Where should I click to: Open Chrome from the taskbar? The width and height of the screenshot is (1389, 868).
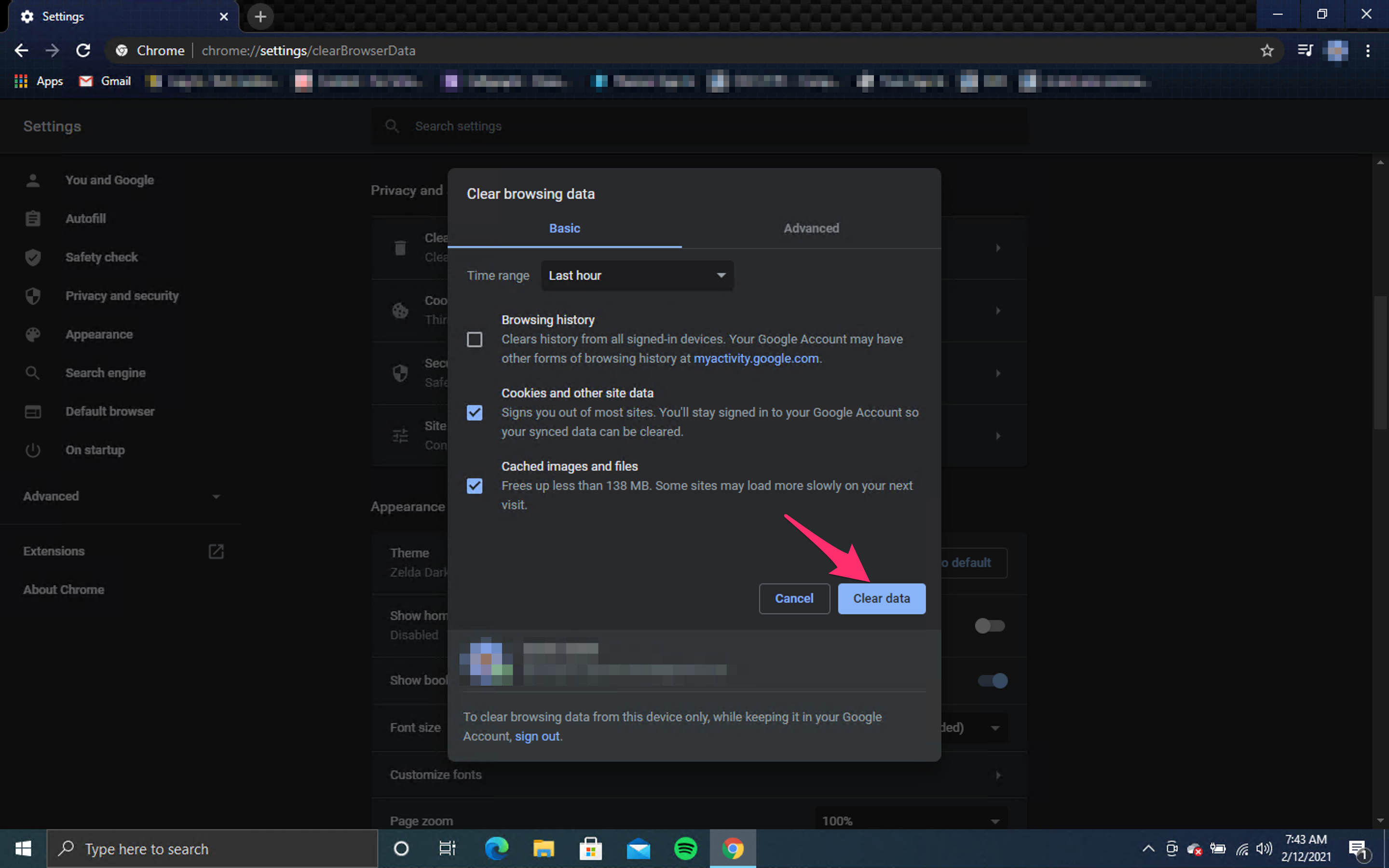pyautogui.click(x=733, y=849)
